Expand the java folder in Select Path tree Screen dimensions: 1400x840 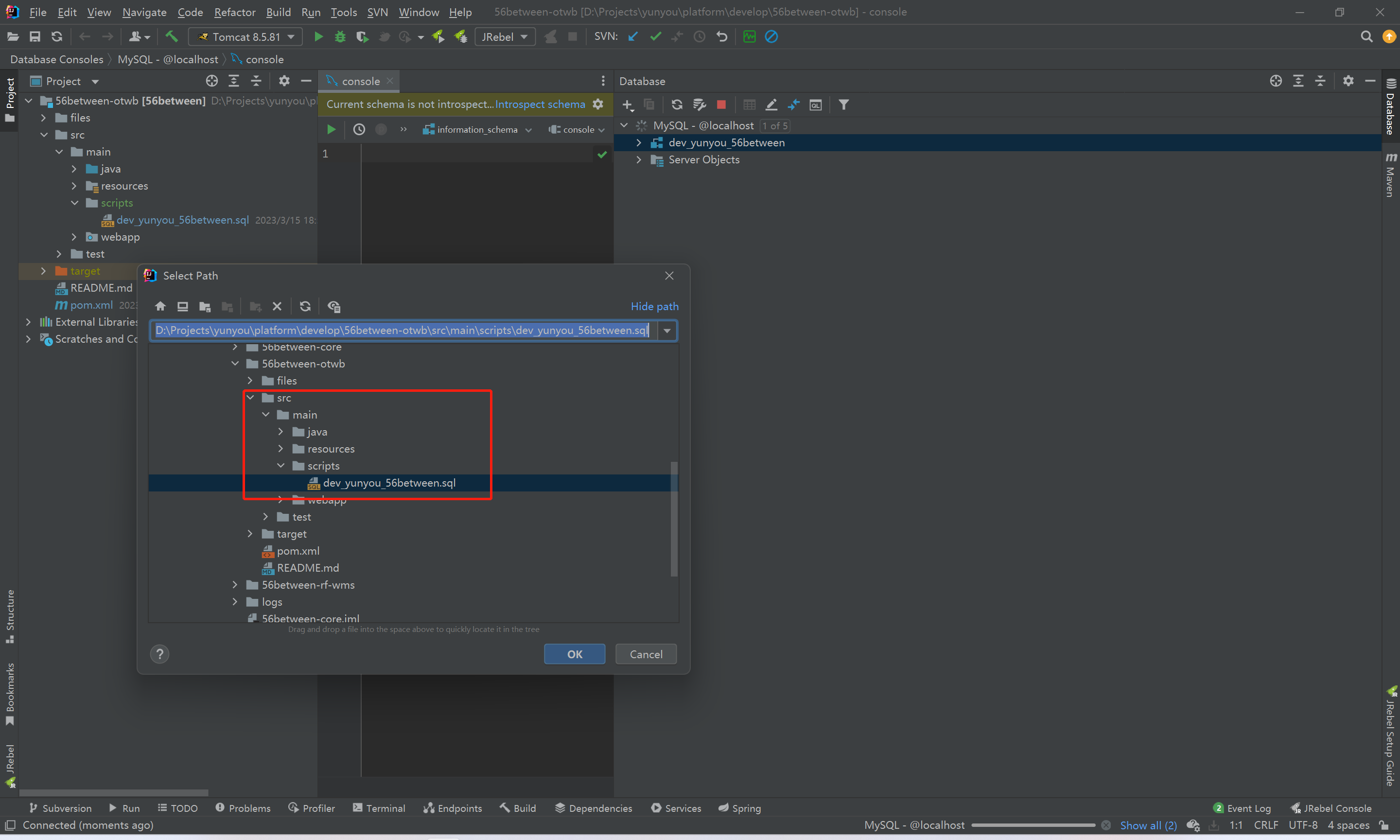pos(280,432)
